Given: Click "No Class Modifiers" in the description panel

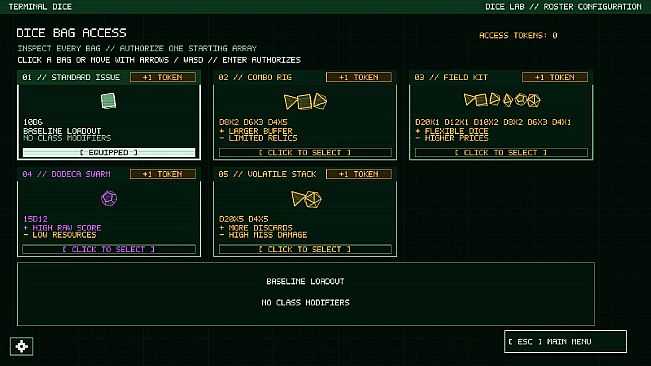Looking at the screenshot, I should click(305, 303).
